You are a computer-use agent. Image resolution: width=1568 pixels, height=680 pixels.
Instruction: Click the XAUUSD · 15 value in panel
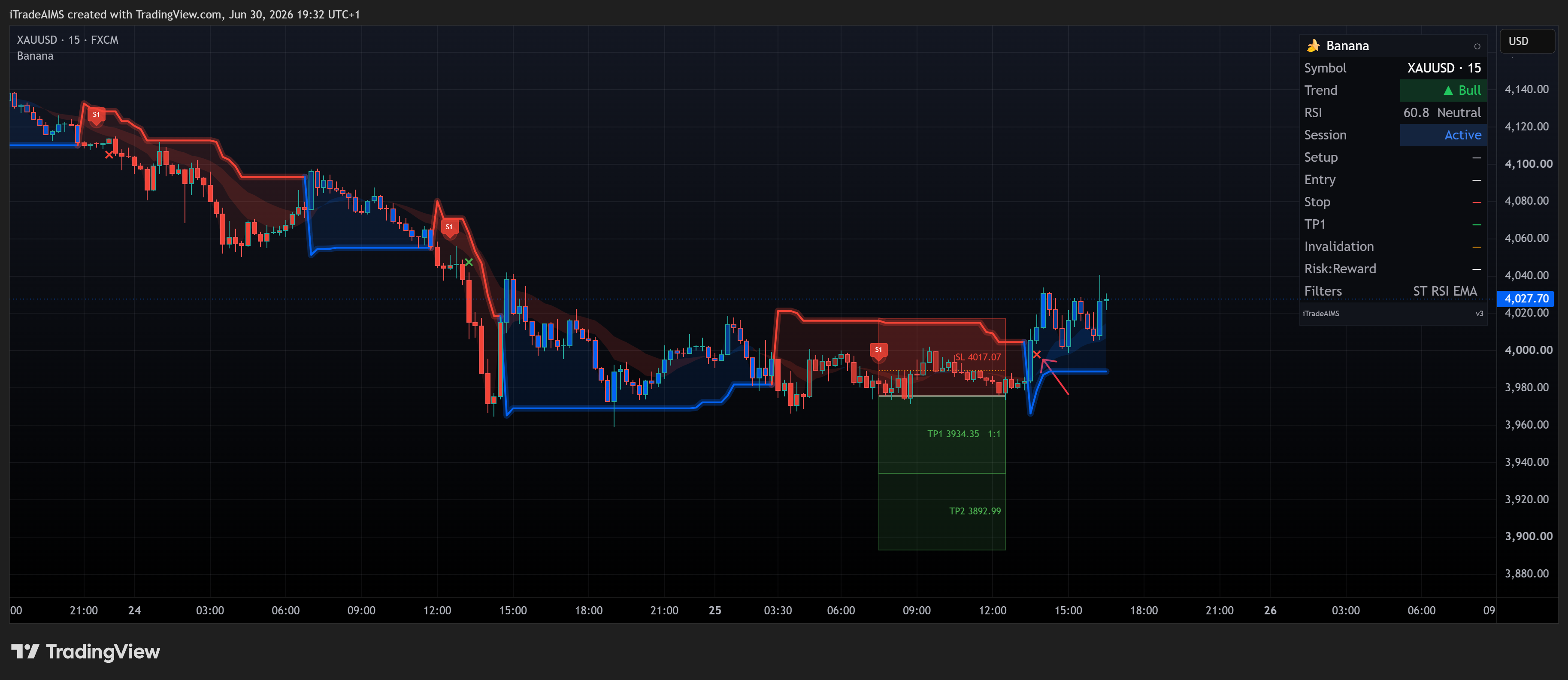1444,68
